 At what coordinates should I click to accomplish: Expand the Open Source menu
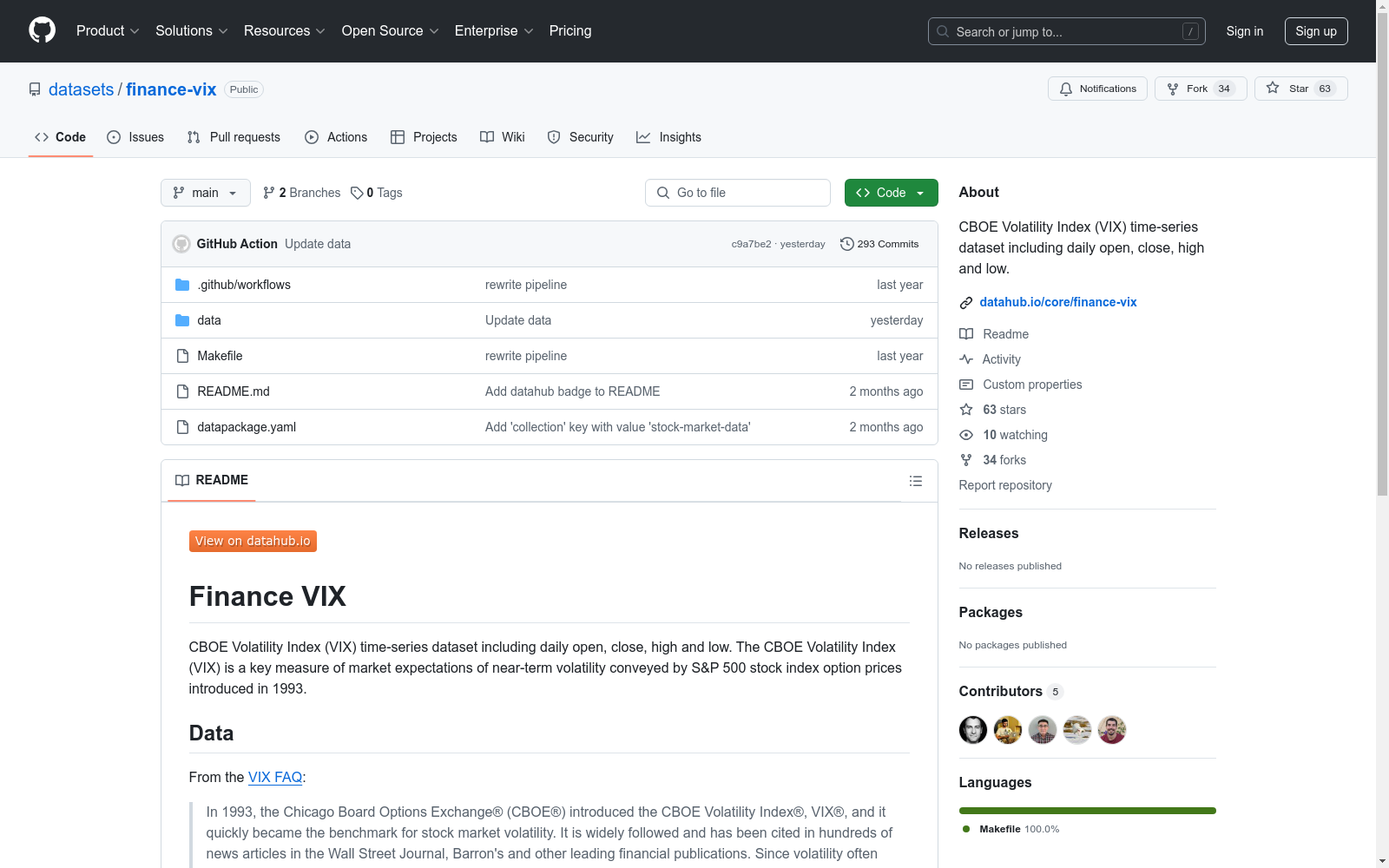pos(390,31)
